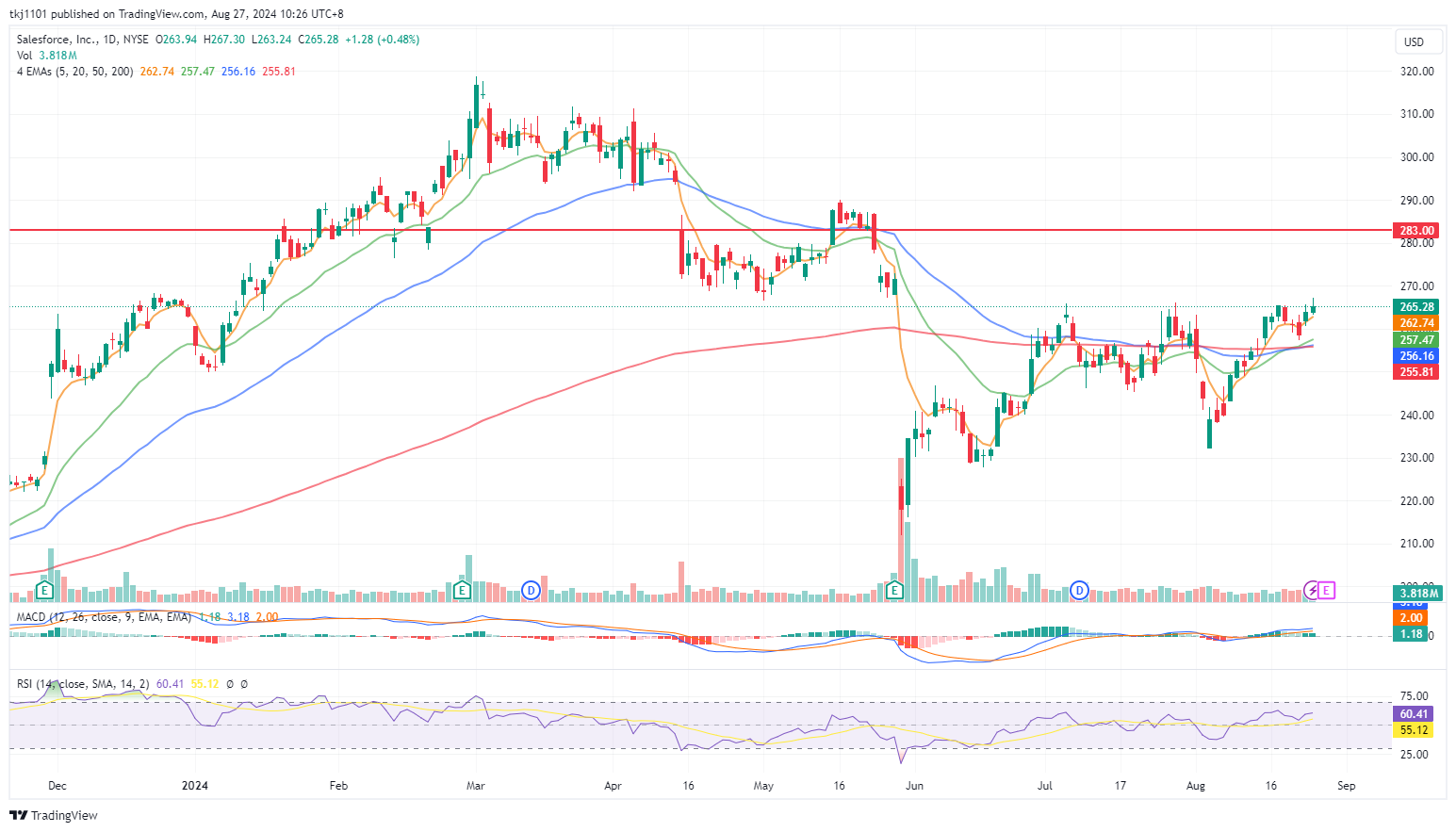Open the dividend D marker in mid-March
1456x832 pixels.
click(x=532, y=591)
